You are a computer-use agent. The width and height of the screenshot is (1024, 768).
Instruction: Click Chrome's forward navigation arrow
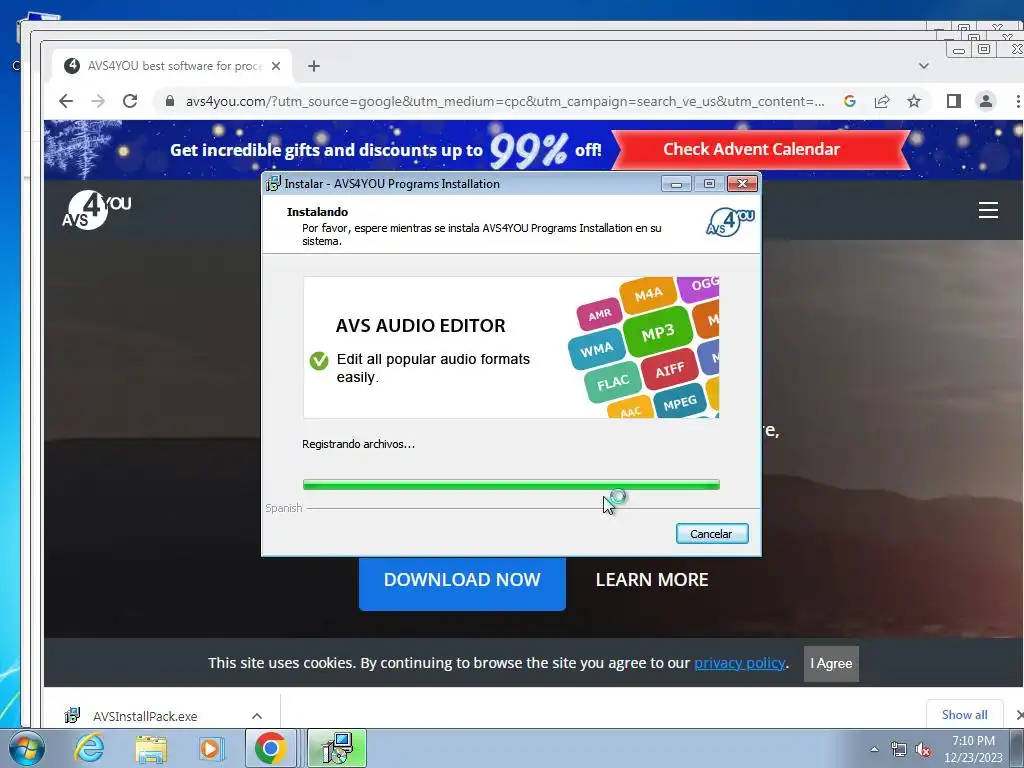(98, 101)
